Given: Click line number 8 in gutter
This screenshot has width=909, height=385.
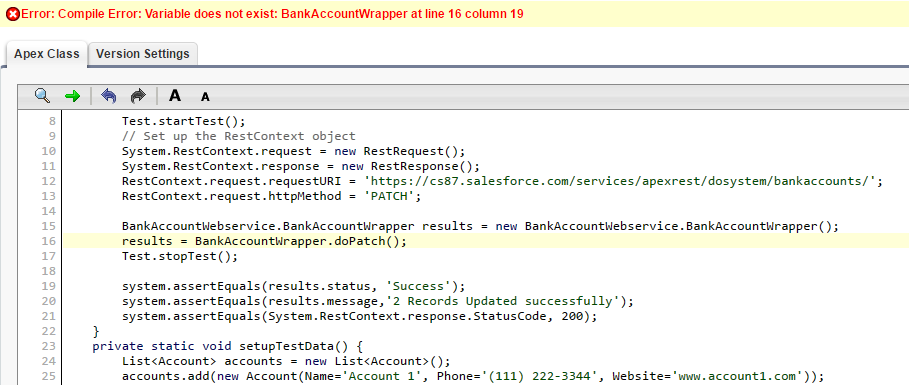Looking at the screenshot, I should coord(52,121).
